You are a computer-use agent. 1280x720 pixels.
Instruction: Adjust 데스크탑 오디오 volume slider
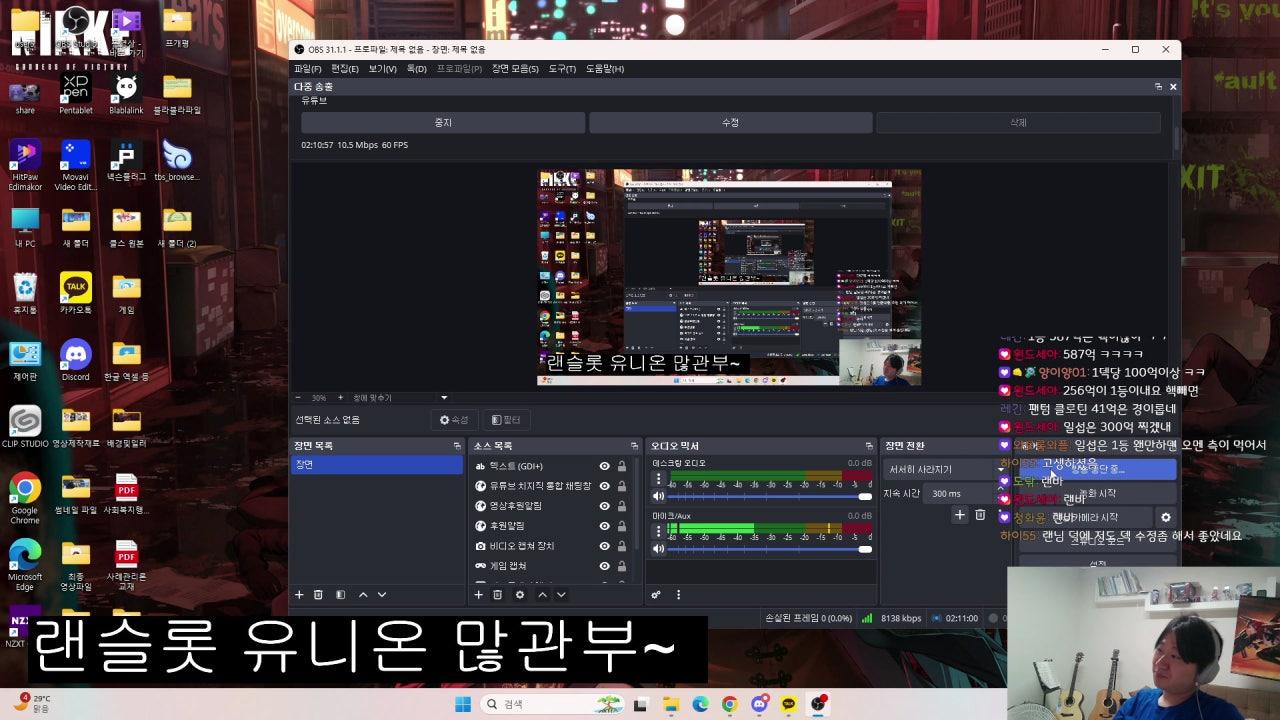[768, 496]
